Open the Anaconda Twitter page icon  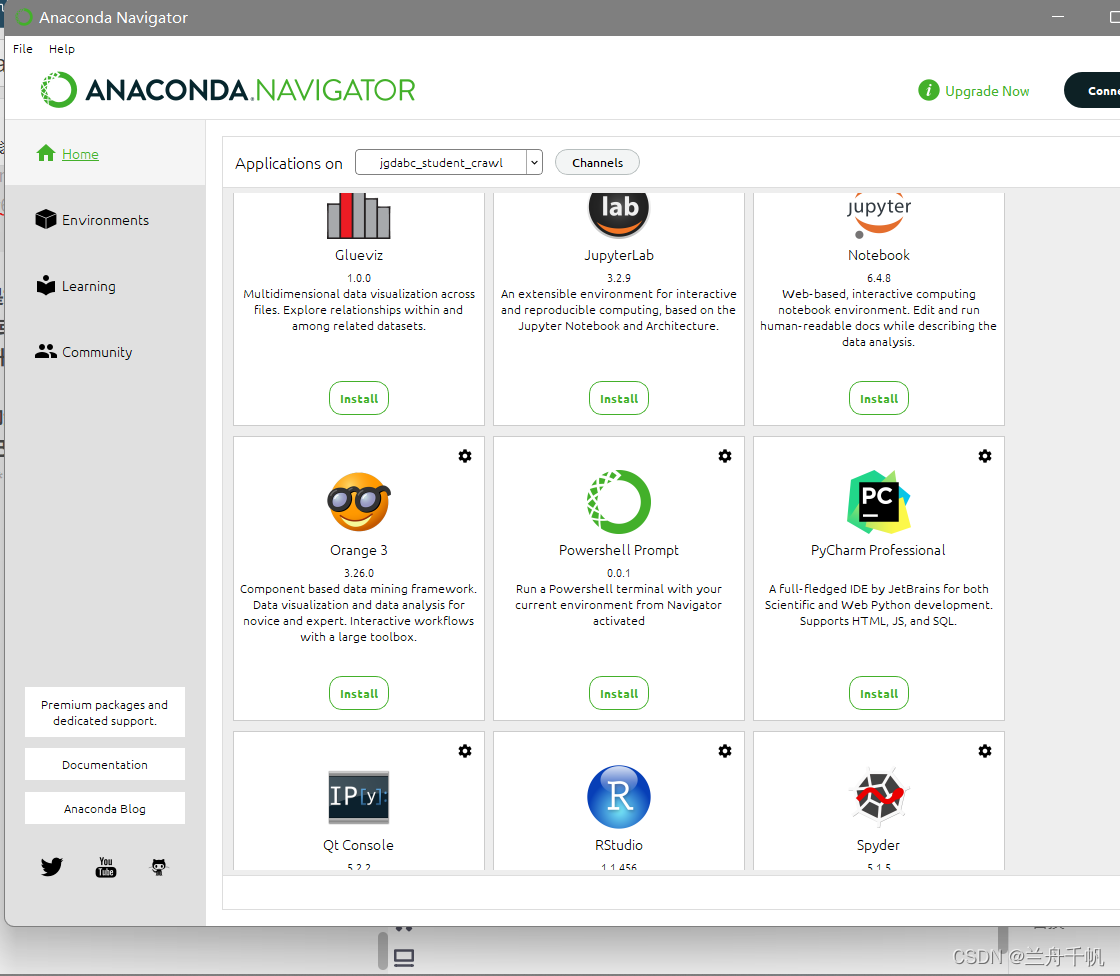(x=51, y=867)
